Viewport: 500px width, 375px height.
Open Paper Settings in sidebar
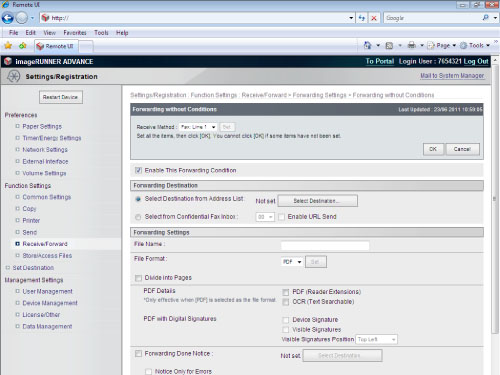(42, 127)
